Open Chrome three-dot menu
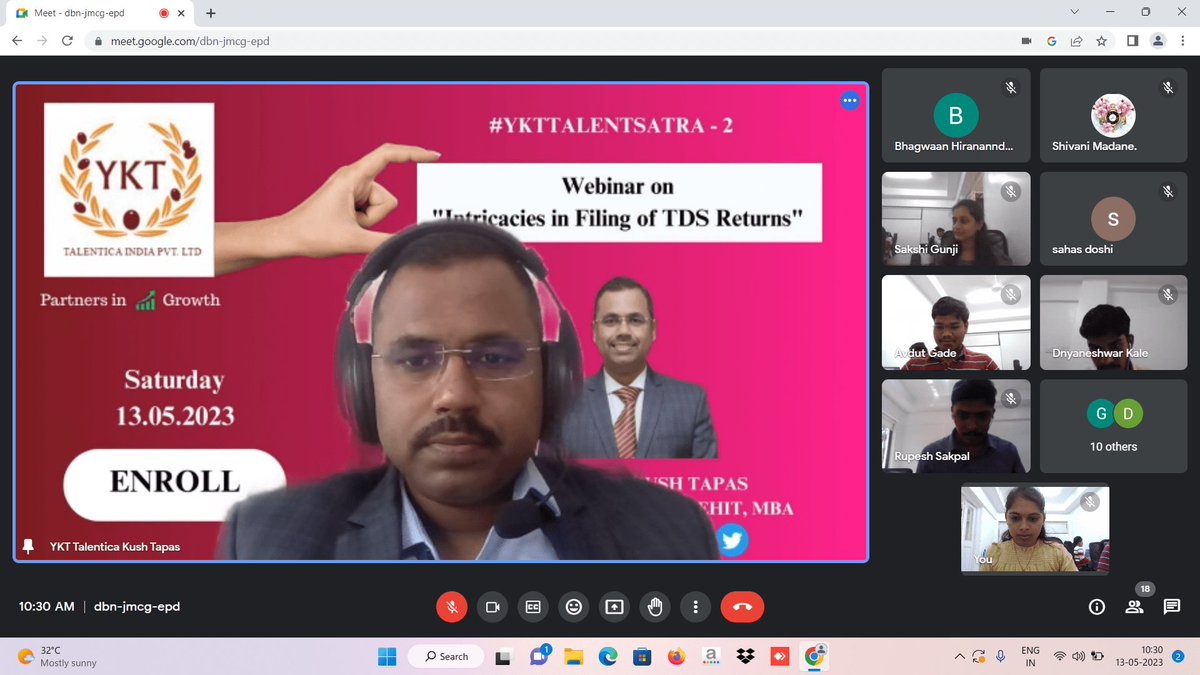The image size is (1200, 675). click(1182, 41)
